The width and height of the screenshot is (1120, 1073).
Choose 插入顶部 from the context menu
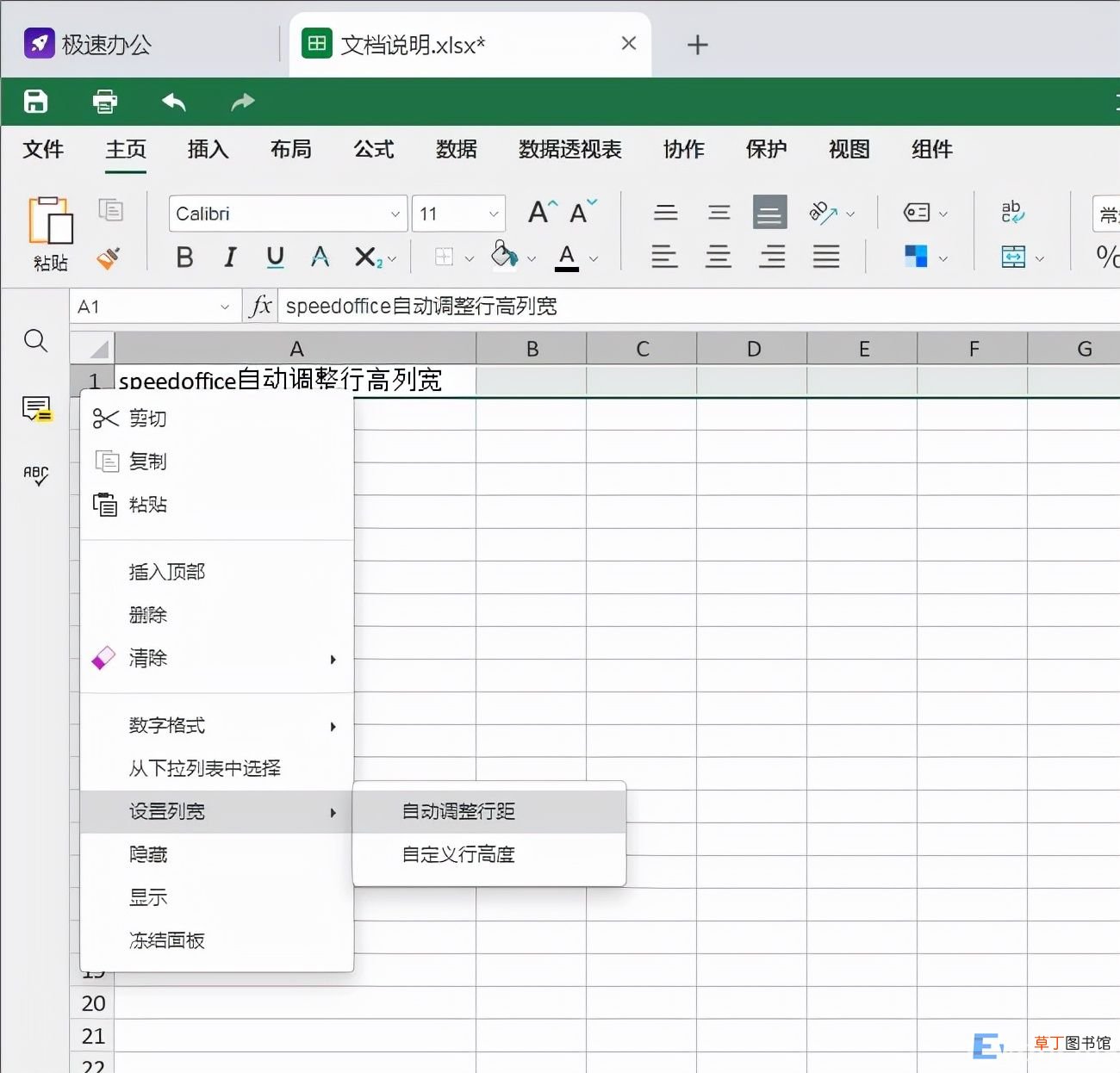(217, 572)
